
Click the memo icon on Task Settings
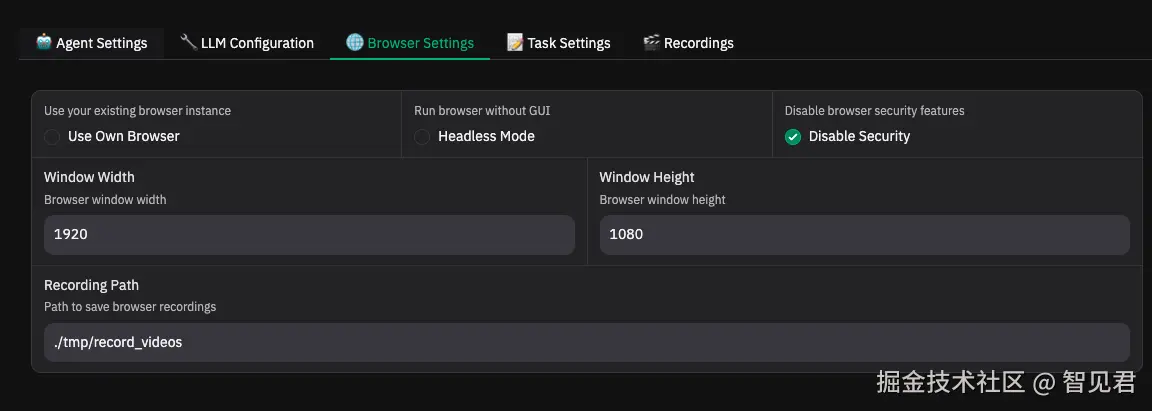pos(515,42)
